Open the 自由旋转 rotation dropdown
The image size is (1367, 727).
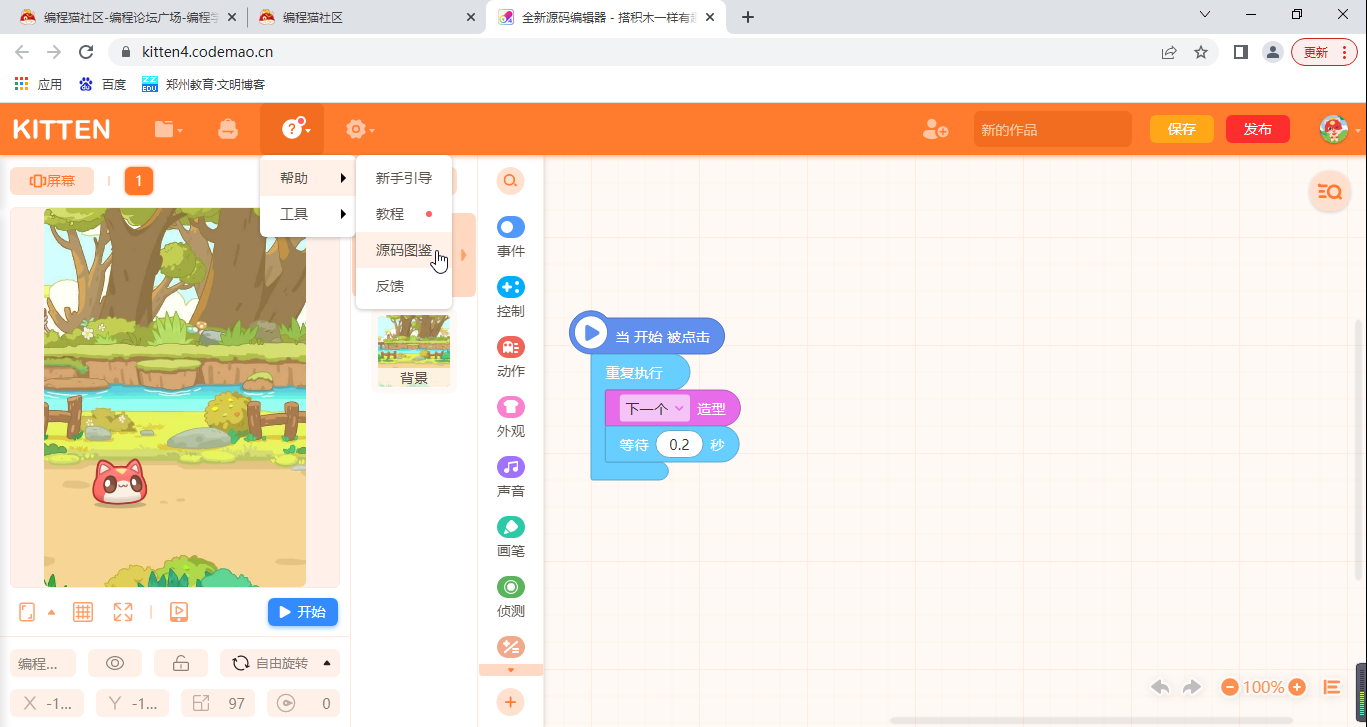[280, 663]
